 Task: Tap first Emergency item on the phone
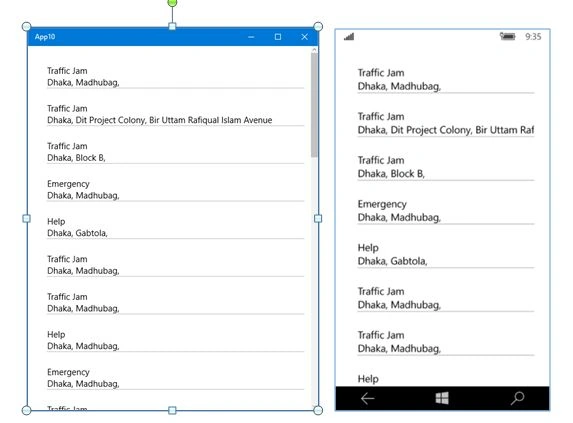click(446, 211)
